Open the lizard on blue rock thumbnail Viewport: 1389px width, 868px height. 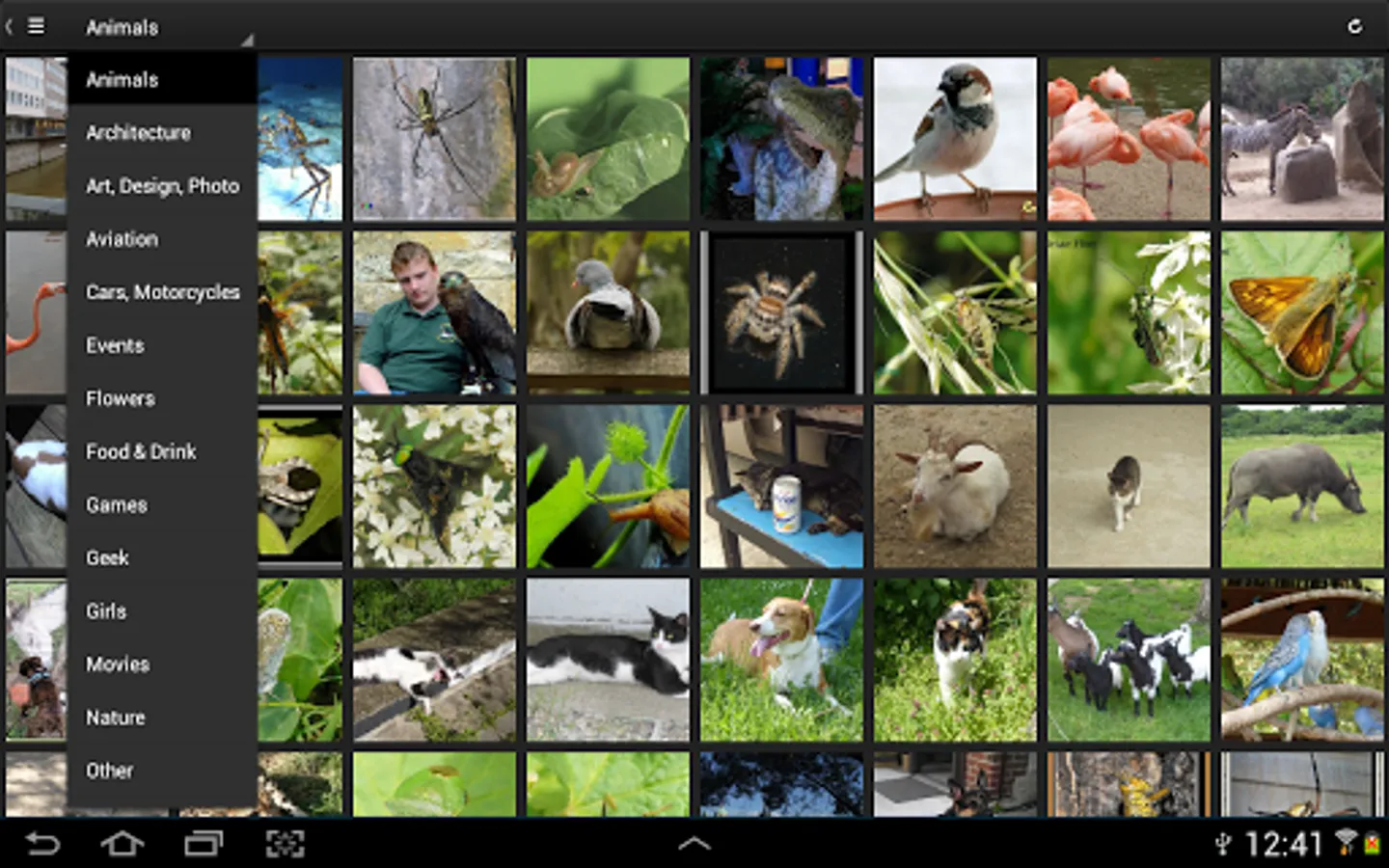[781, 139]
